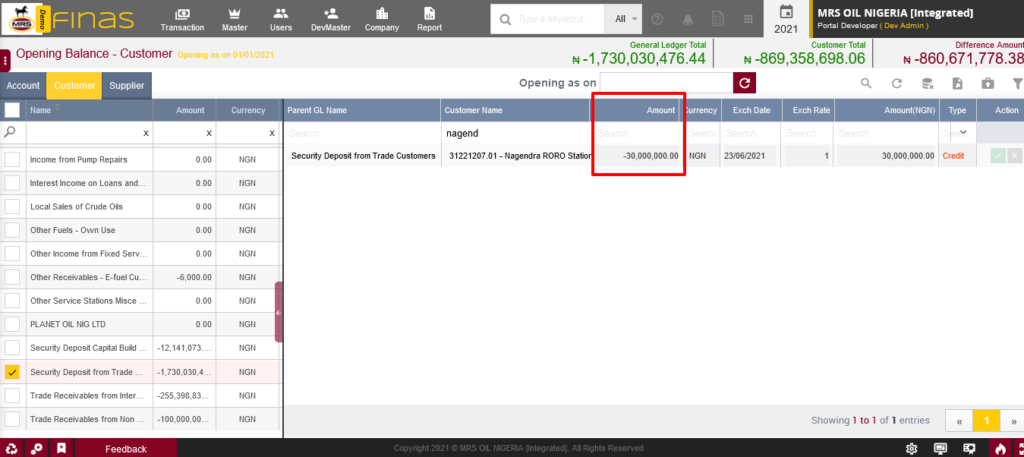Check Trade Receivables from Non row
Image resolution: width=1024 pixels, height=457 pixels.
pyautogui.click(x=12, y=418)
